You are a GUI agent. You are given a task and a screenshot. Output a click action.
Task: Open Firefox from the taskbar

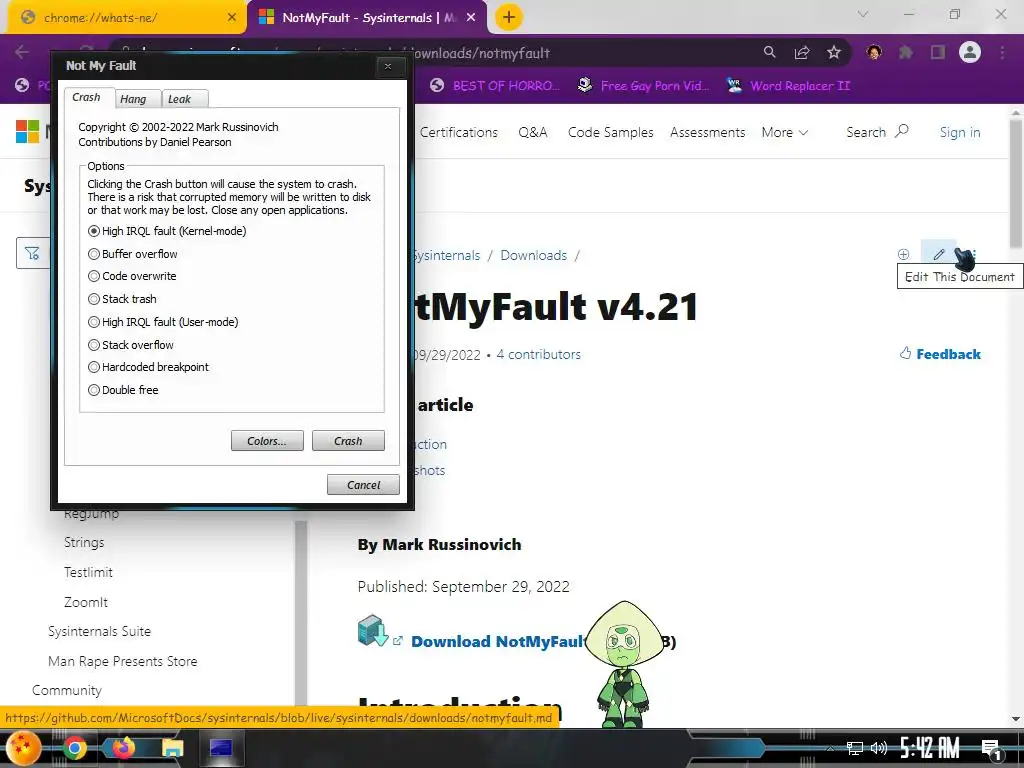(x=123, y=748)
